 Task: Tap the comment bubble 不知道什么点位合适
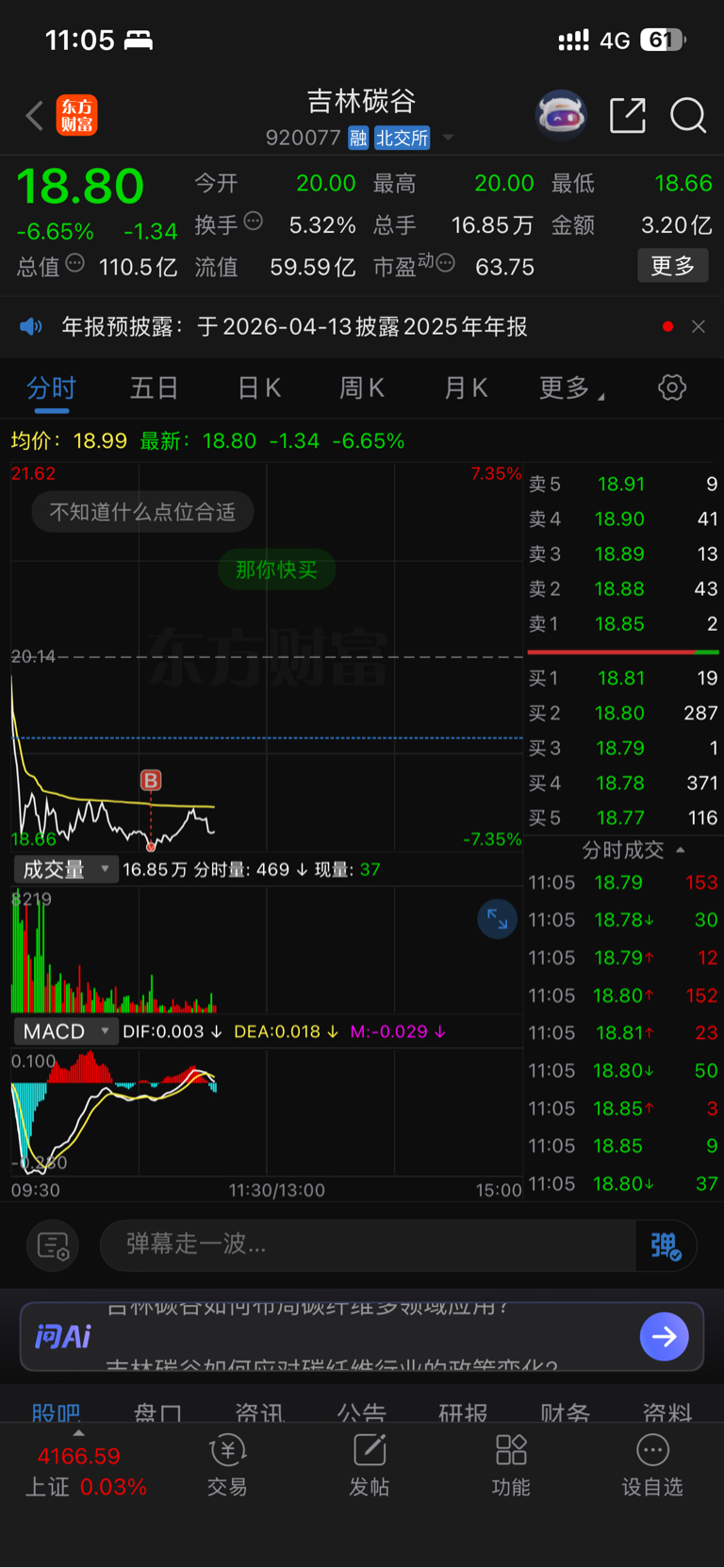142,512
